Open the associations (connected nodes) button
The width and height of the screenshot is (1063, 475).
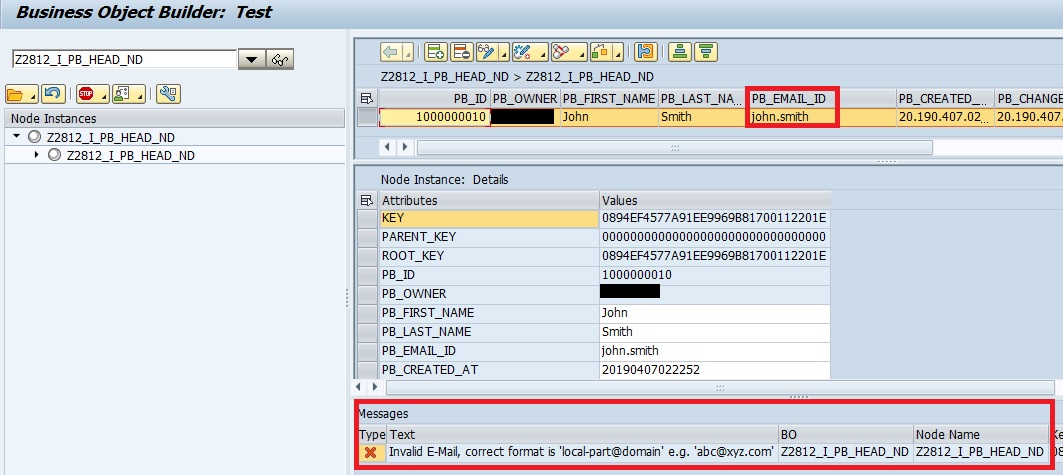pos(567,51)
